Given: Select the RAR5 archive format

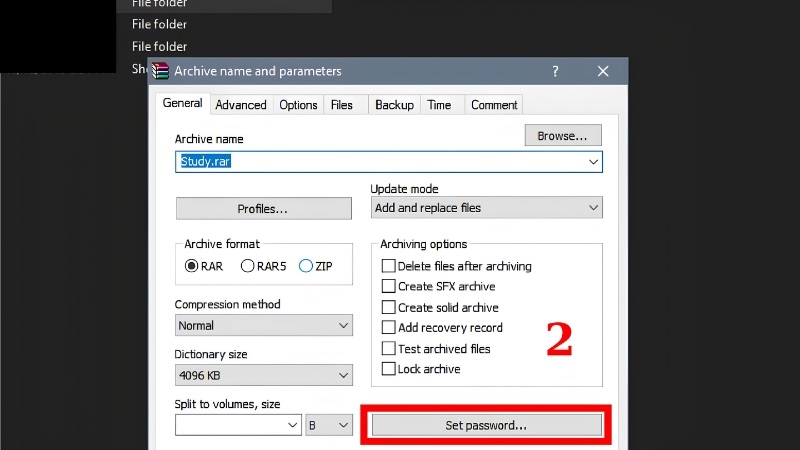Looking at the screenshot, I should (263, 266).
